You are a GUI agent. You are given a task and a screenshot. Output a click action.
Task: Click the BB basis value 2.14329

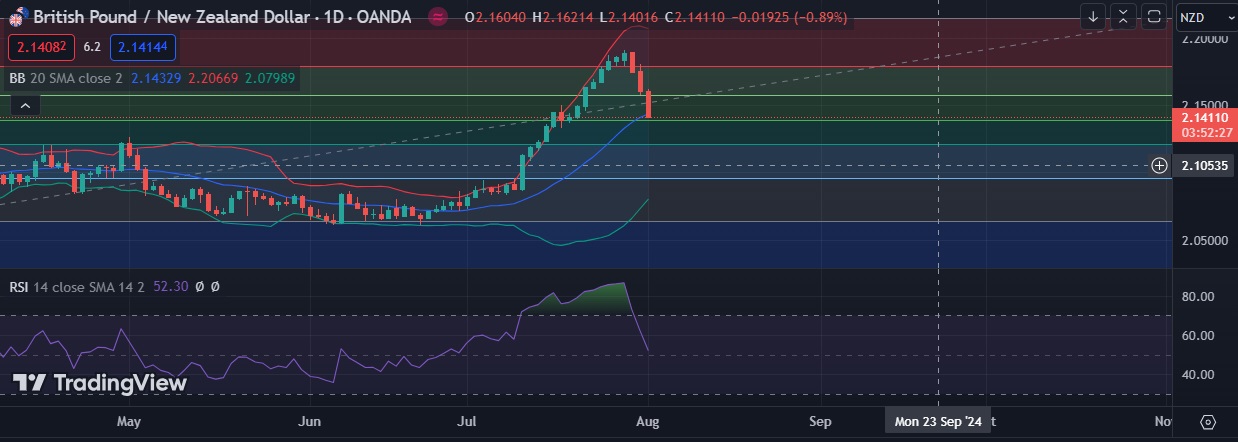154,77
